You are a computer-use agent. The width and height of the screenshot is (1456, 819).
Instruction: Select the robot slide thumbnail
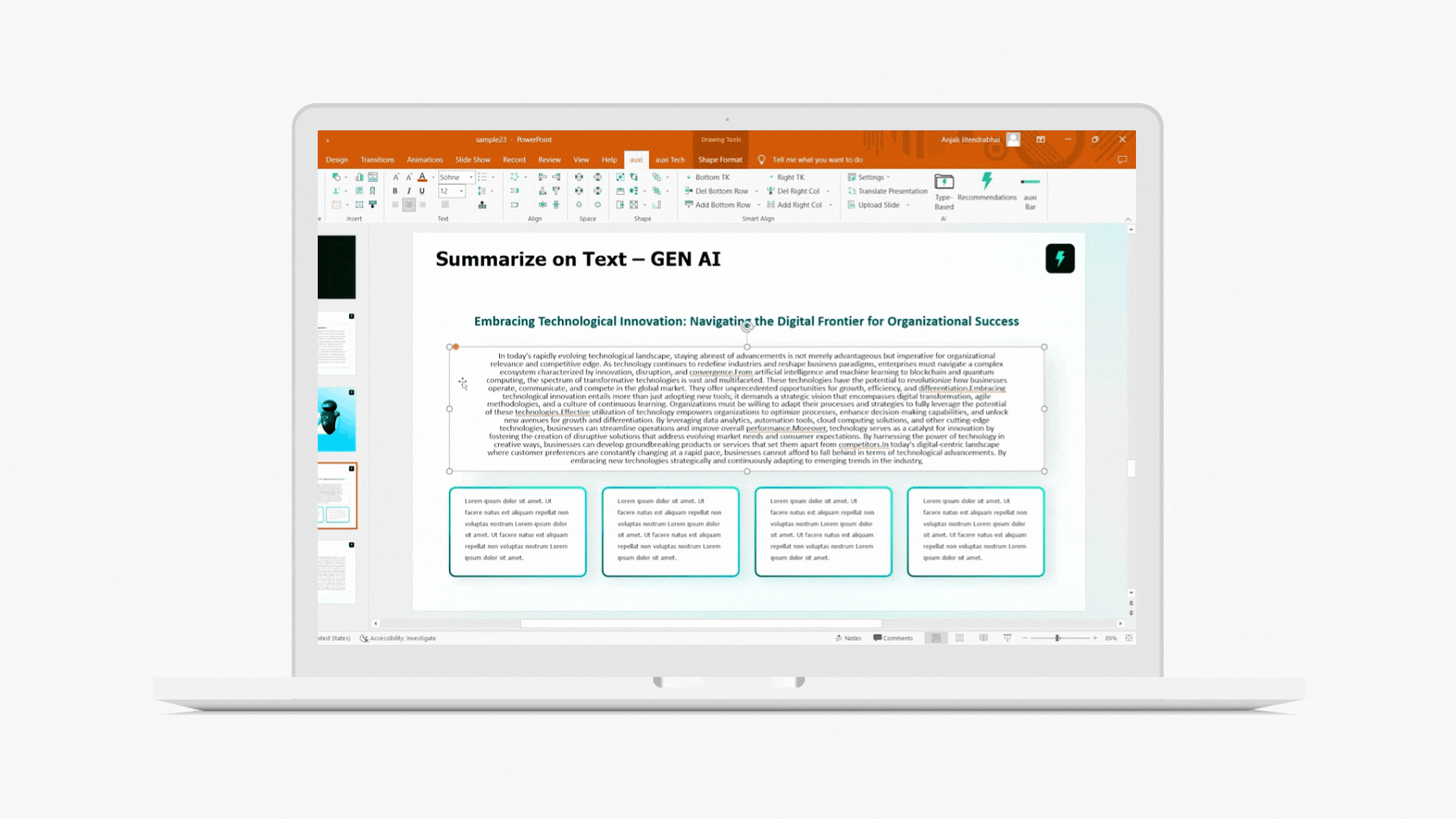tap(337, 419)
